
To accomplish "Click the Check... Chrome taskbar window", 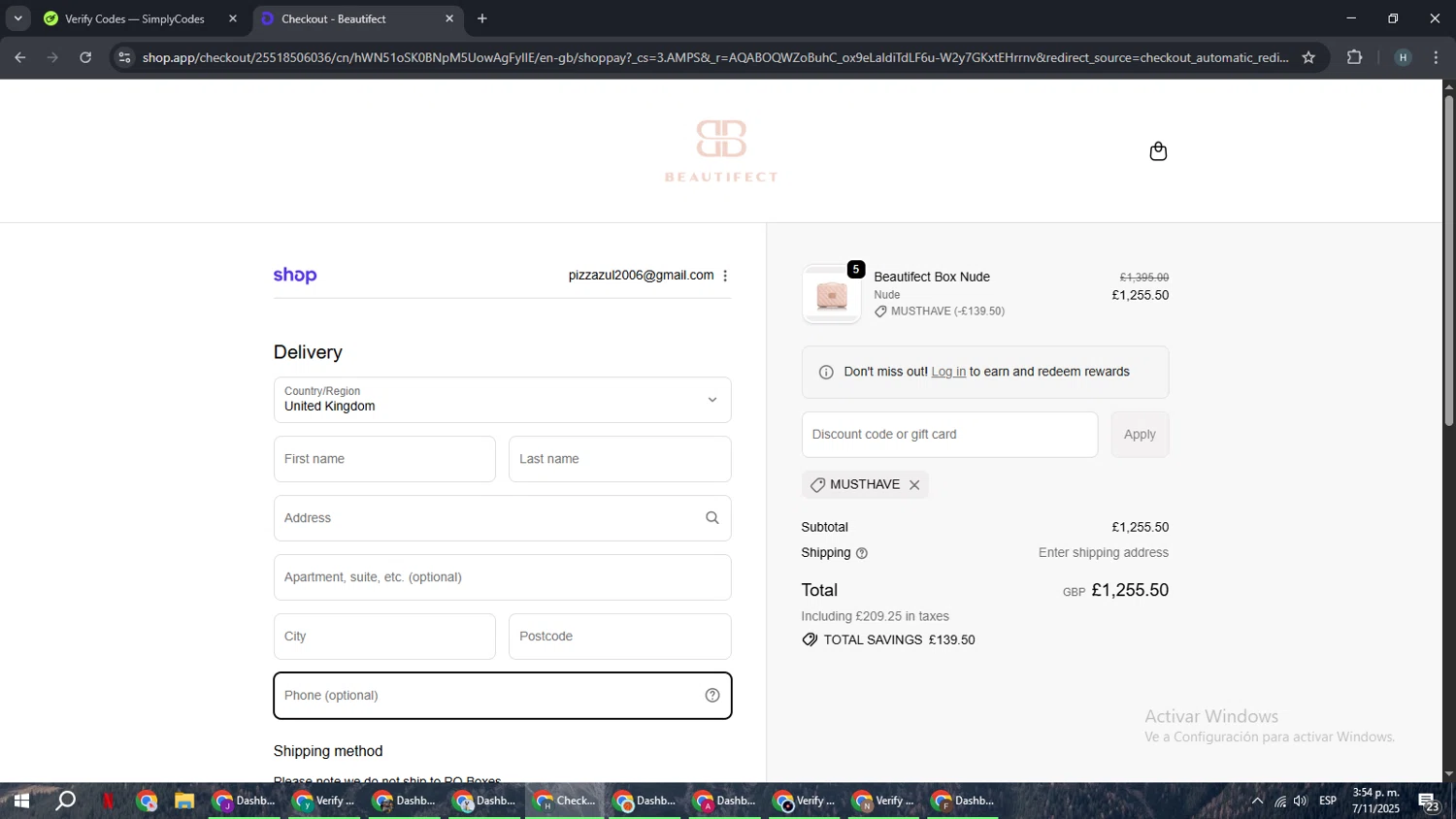I will click(566, 801).
